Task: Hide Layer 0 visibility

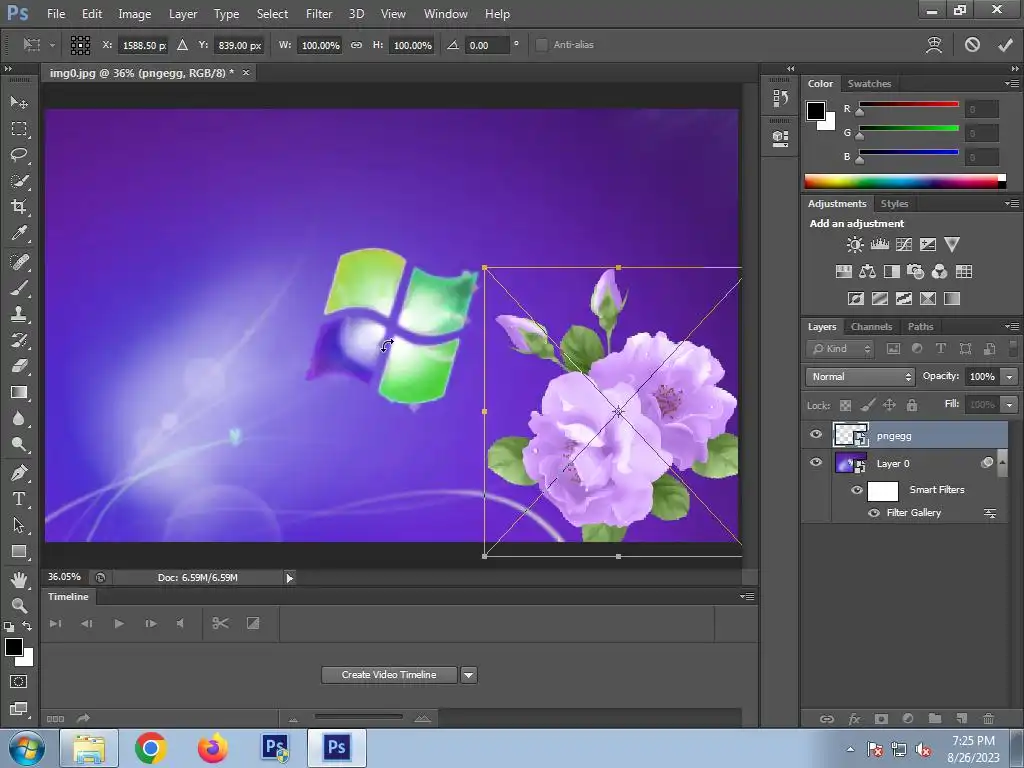Action: [x=816, y=462]
